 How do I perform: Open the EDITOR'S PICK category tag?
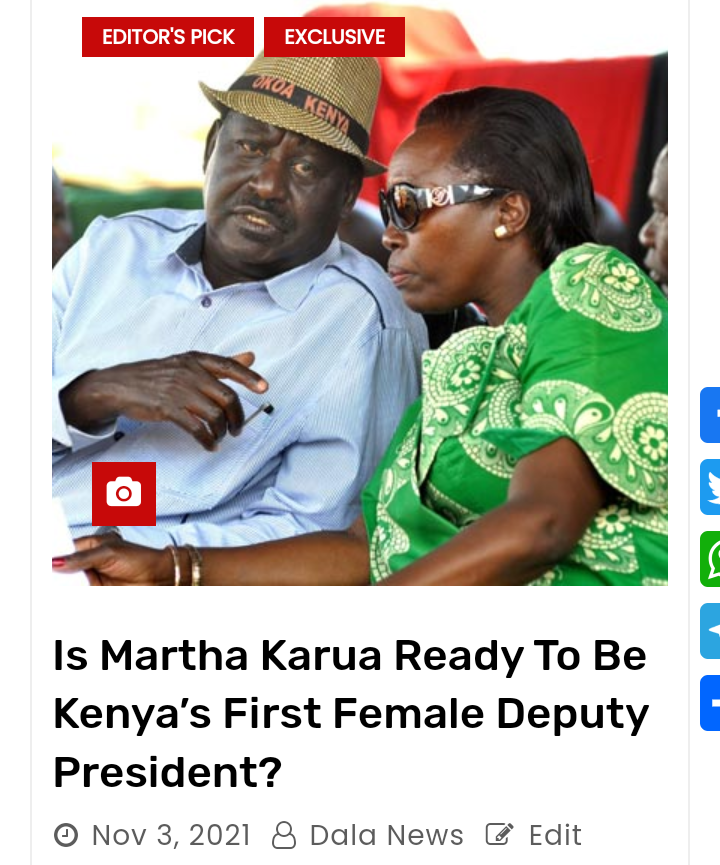click(168, 37)
